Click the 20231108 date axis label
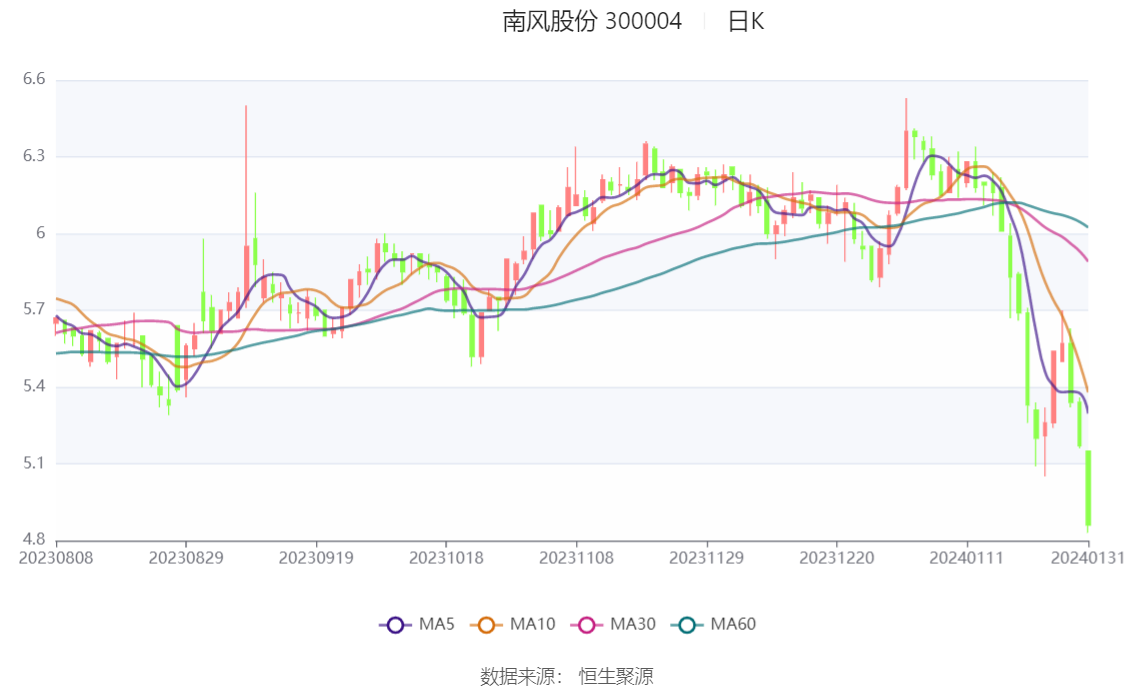This screenshot has height=689, width=1134. pyautogui.click(x=576, y=558)
